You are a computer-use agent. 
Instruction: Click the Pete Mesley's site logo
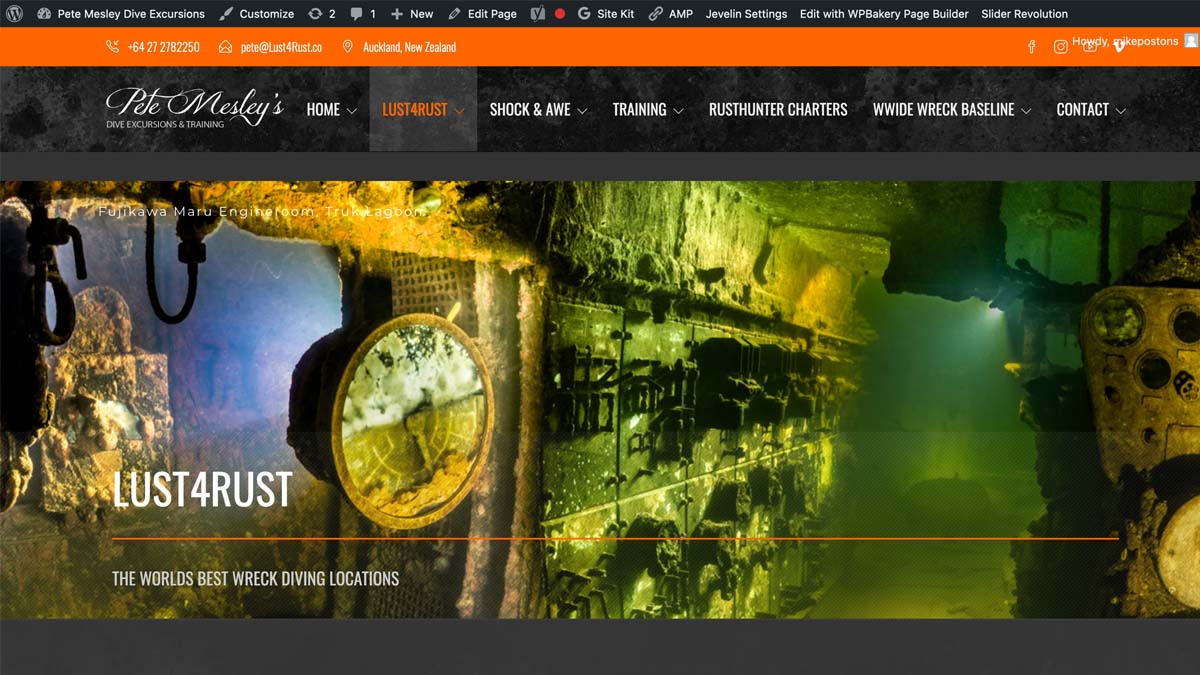tap(194, 108)
